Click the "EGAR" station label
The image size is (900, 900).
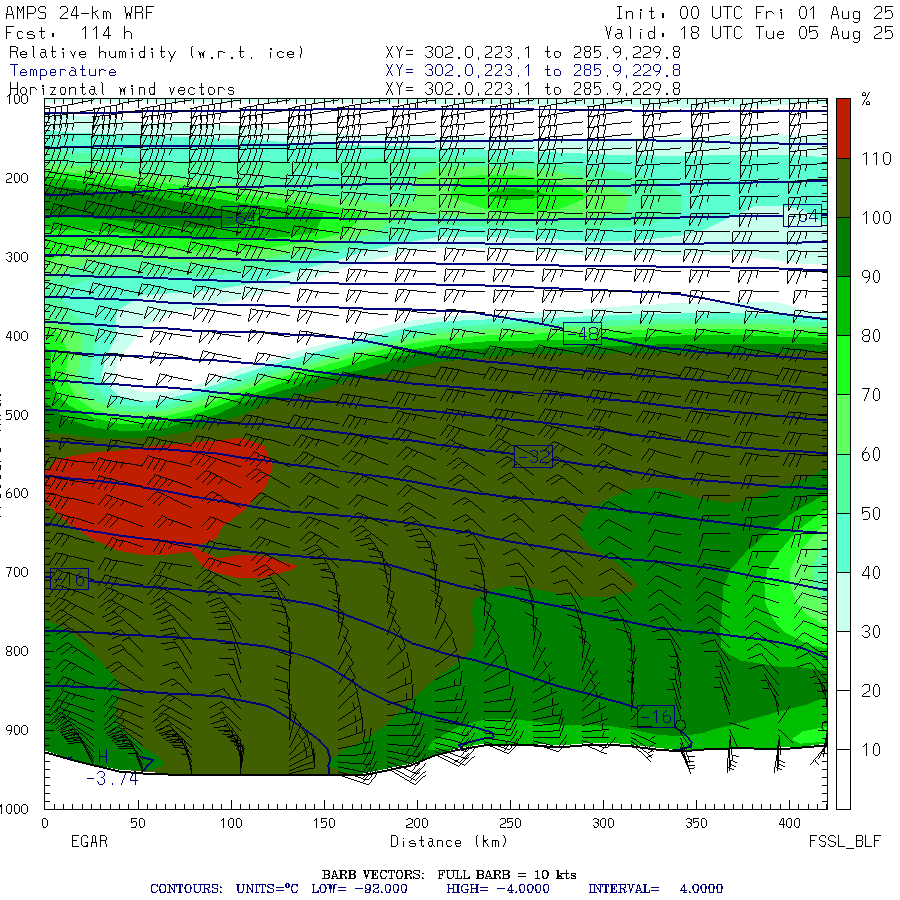[x=89, y=842]
